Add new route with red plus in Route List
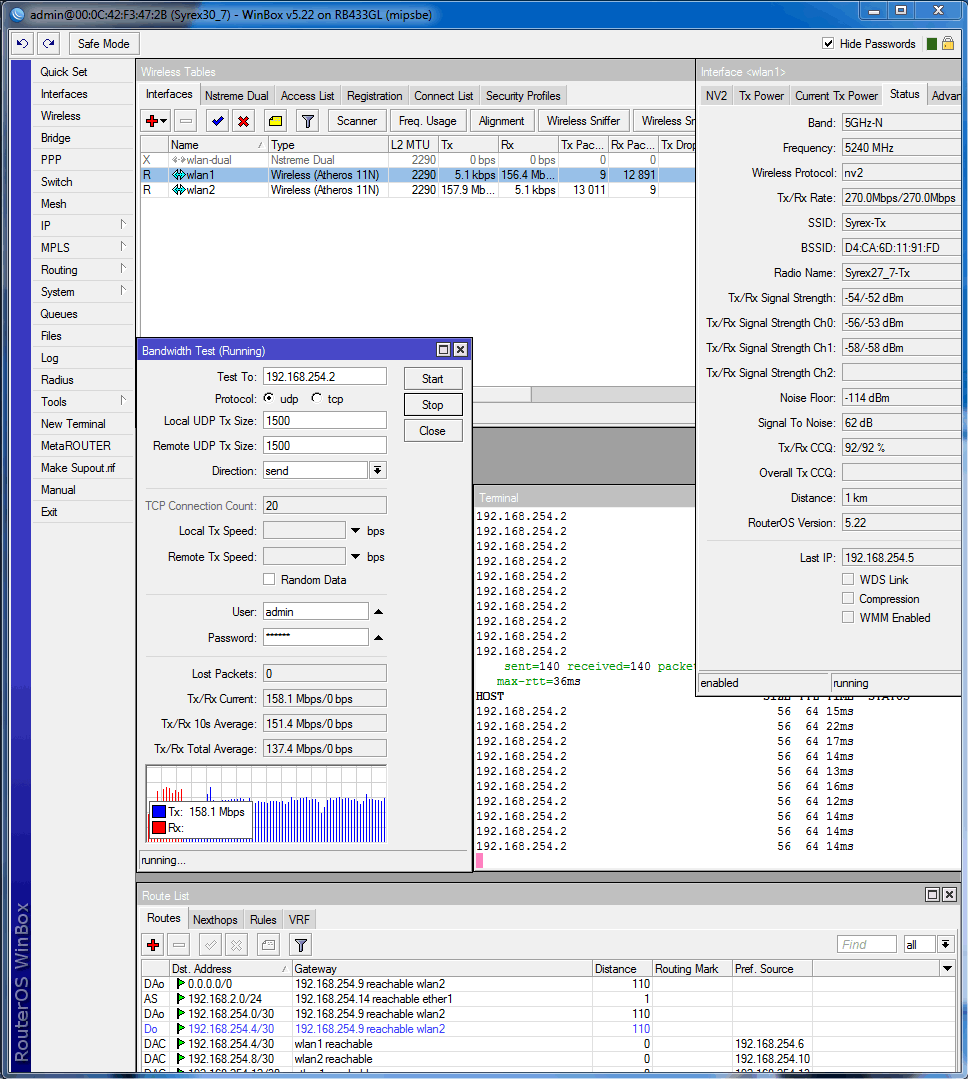 tap(153, 945)
